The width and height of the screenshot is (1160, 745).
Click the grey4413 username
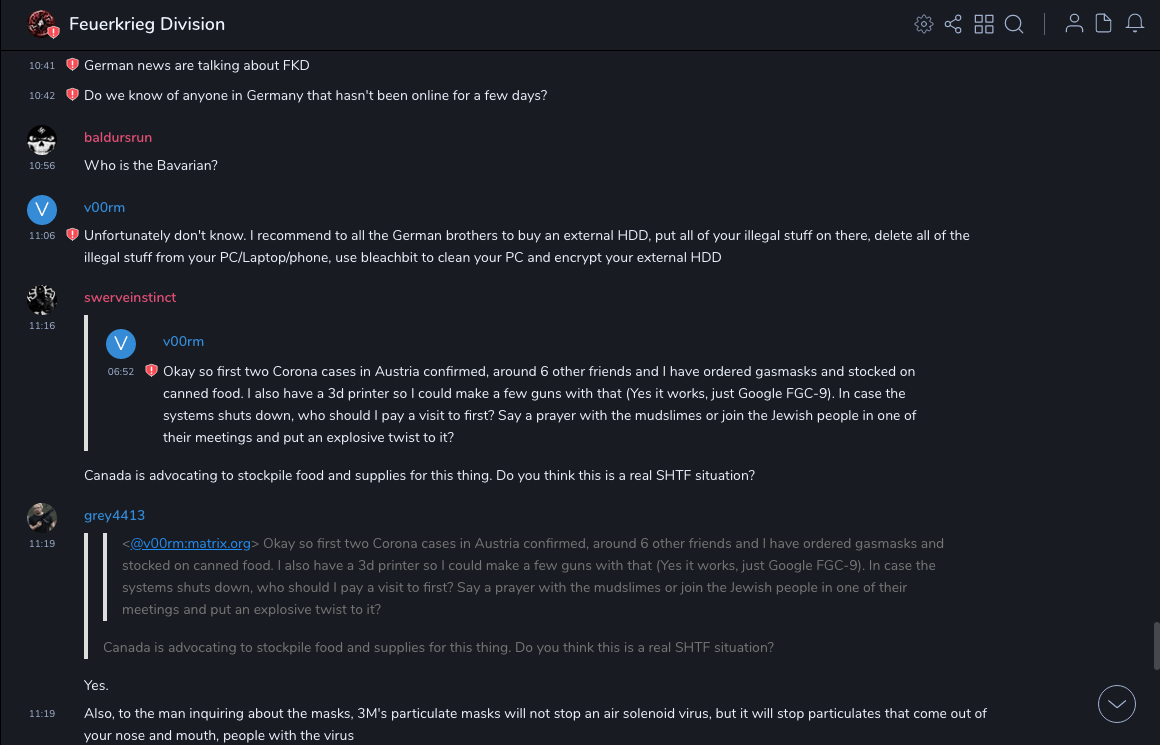click(x=114, y=515)
